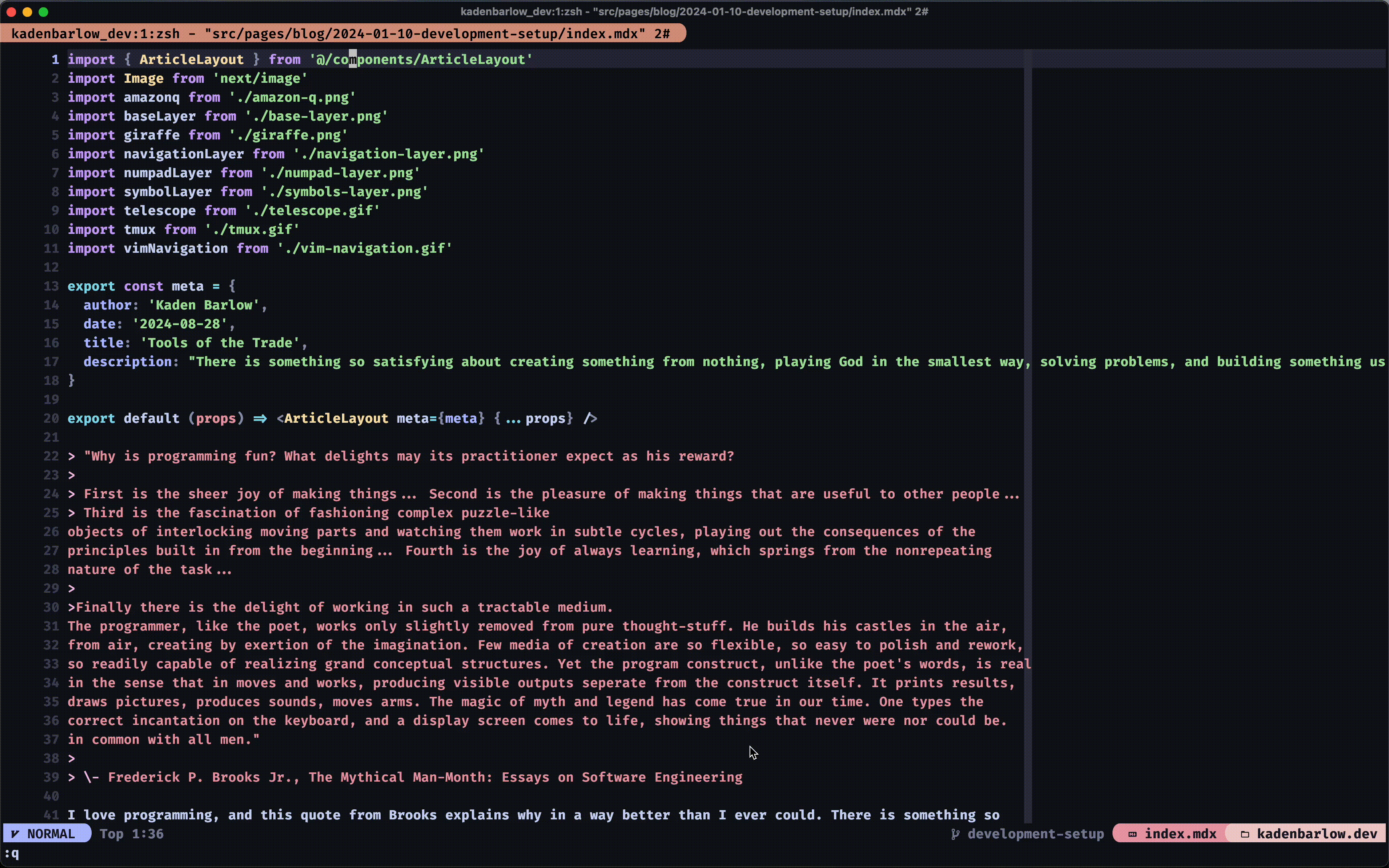Click './amazon-q.png' path on line 3
Screen dimensions: 1389x868
click(x=293, y=97)
